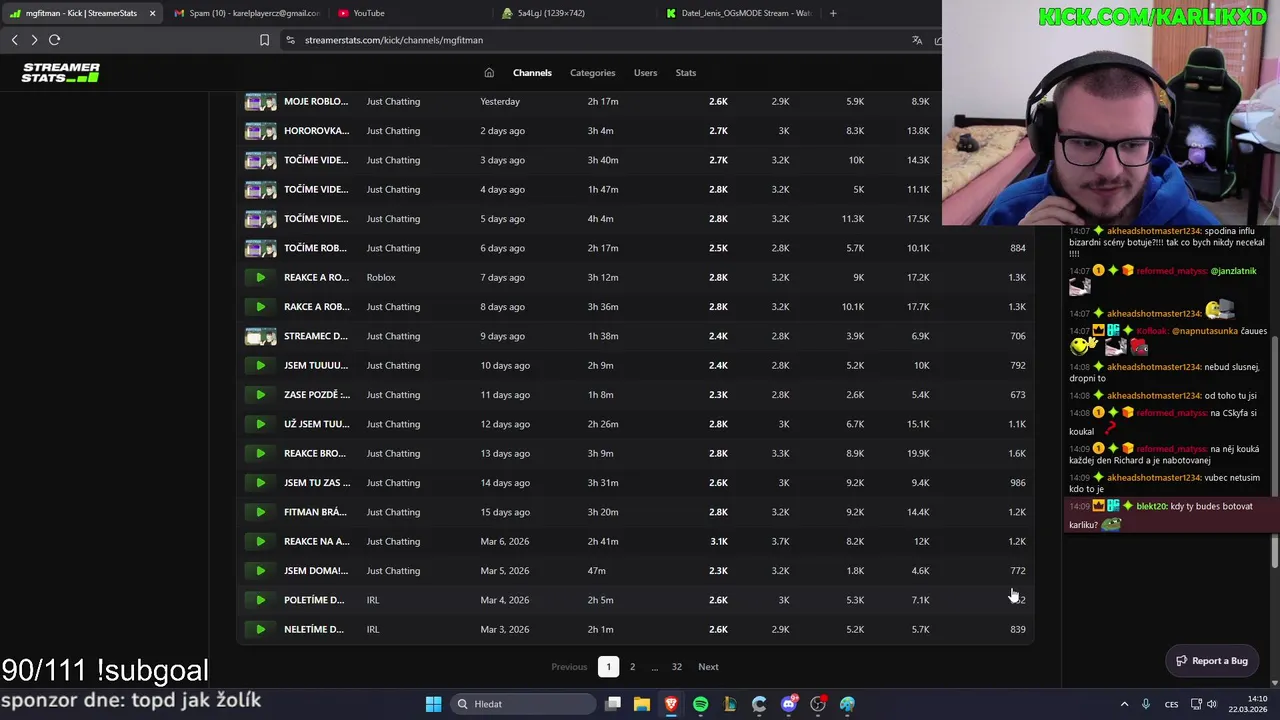Select pagination page 1
This screenshot has height=720, width=1280.
click(608, 667)
